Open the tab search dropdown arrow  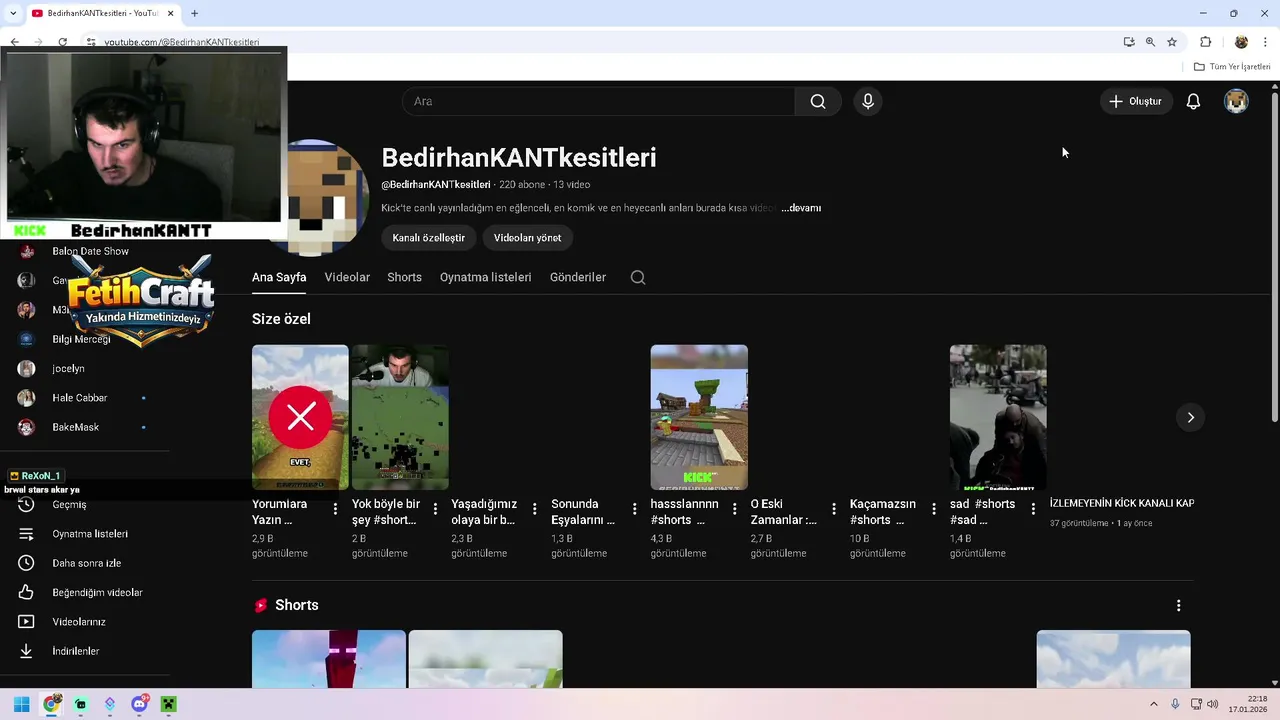12,13
